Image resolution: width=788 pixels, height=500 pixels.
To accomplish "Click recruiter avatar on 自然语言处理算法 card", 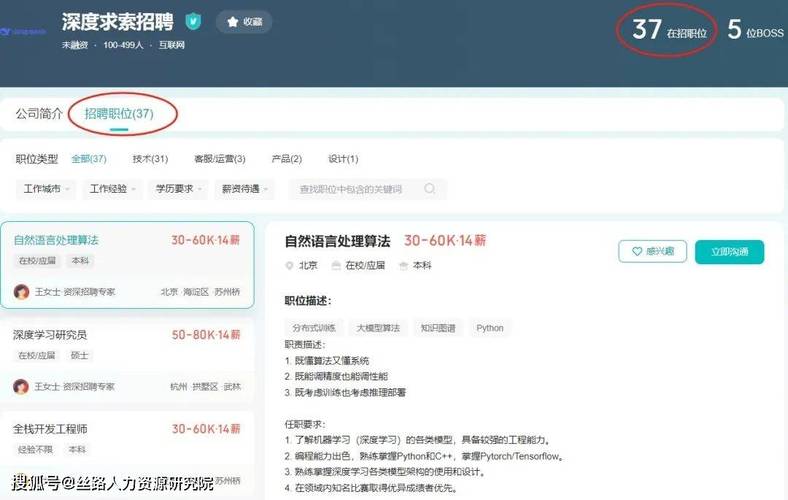I will click(x=21, y=291).
